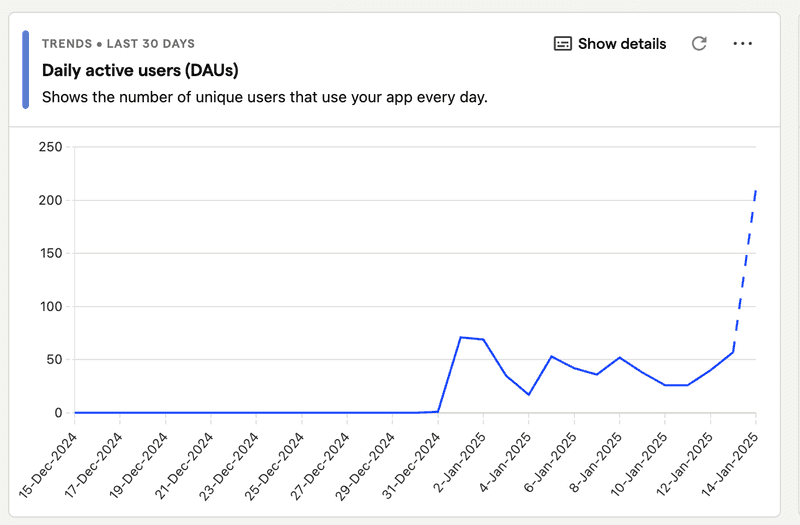The width and height of the screenshot is (800, 525).
Task: Click the line's data point at 8-Jan-2025
Action: (x=620, y=357)
